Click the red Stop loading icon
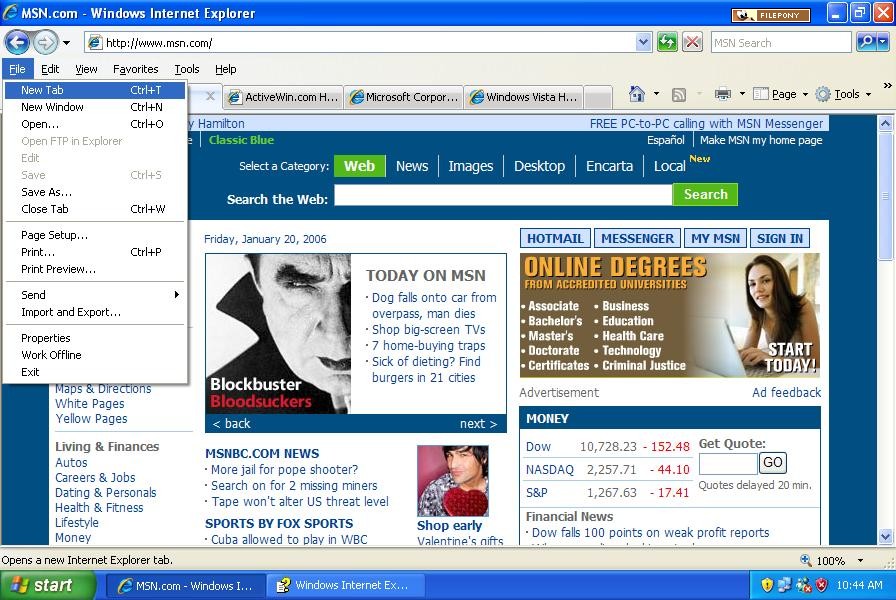Screen dimensions: 896x600 pos(692,42)
